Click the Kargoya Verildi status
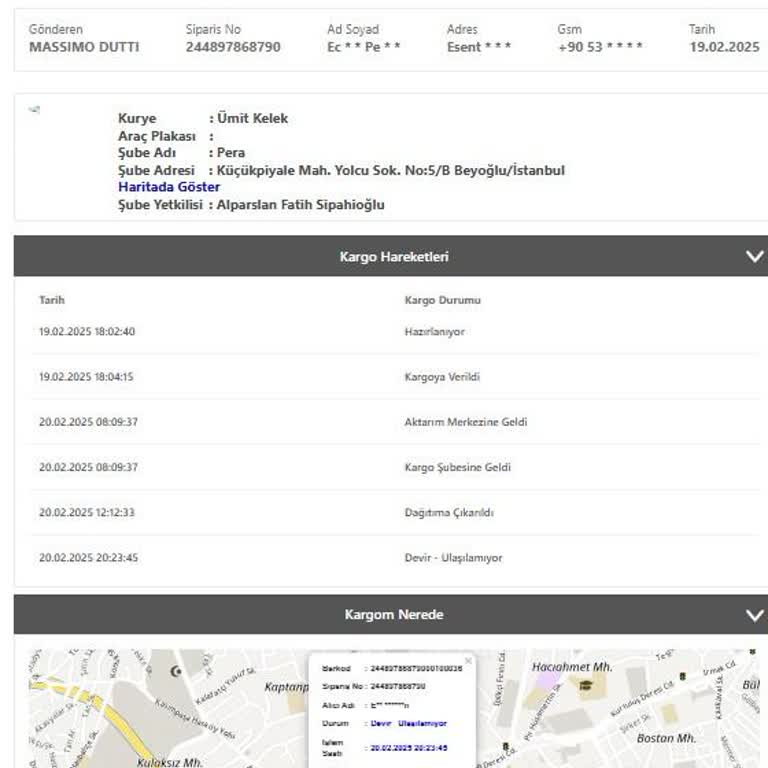 pos(442,377)
